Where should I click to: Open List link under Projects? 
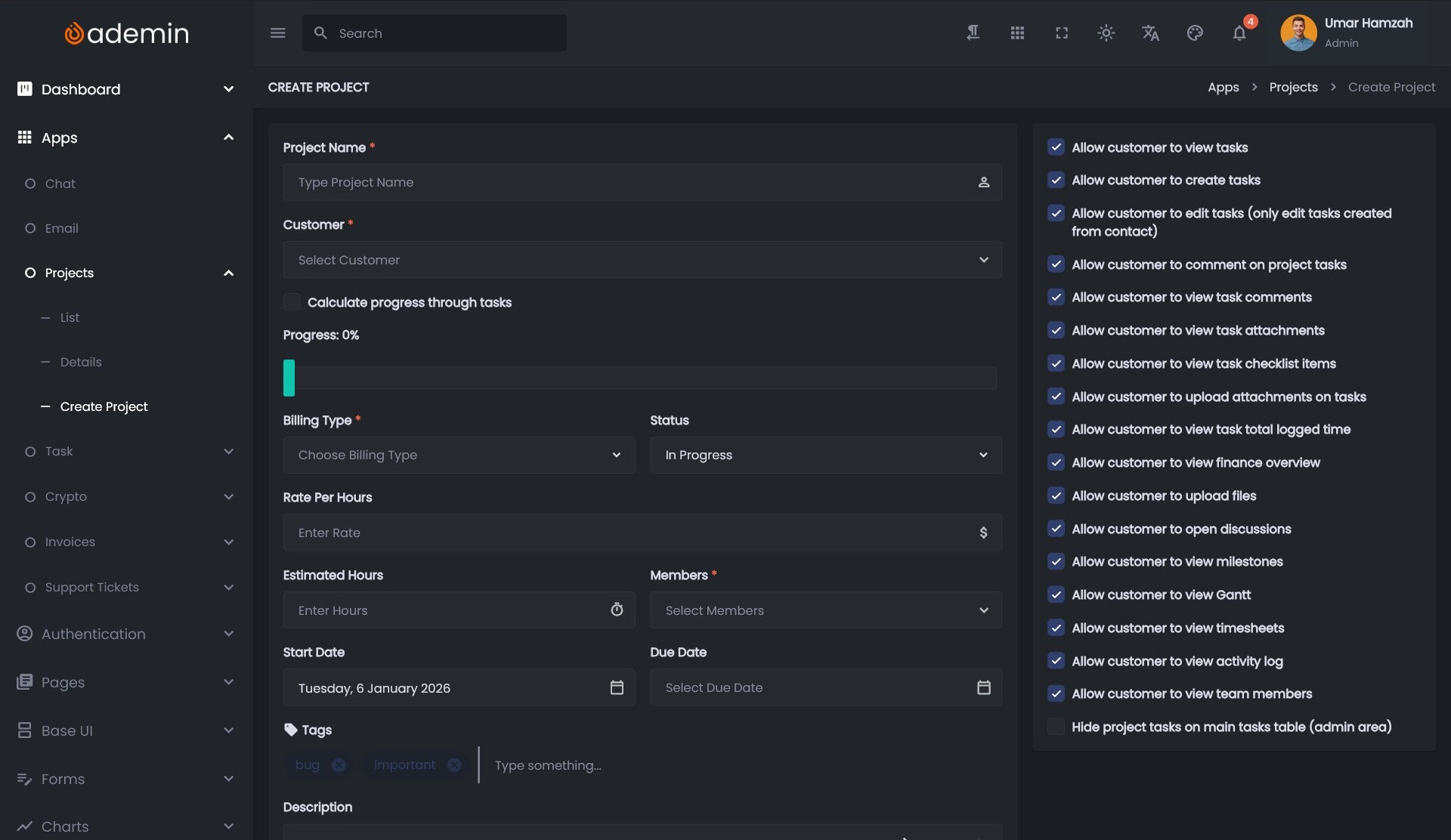click(x=70, y=317)
